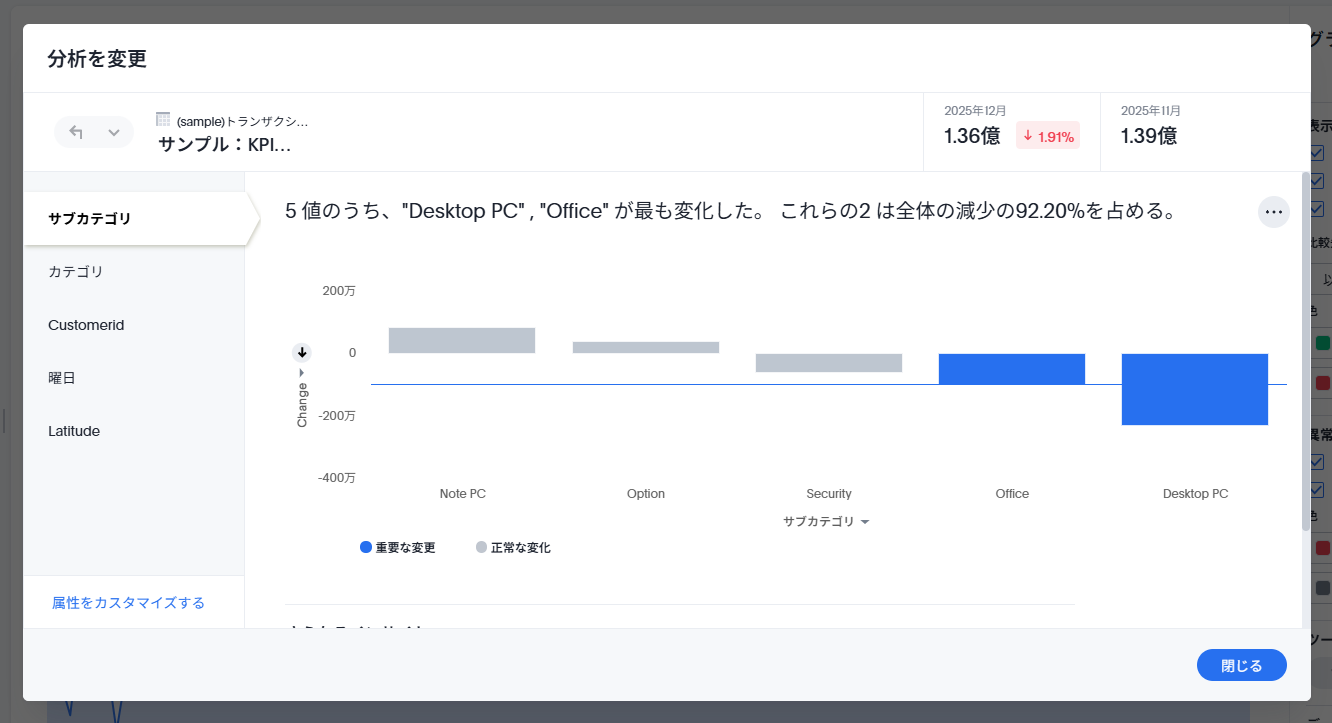
Task: Click the 属性をカスタマイズする link
Action: (128, 603)
